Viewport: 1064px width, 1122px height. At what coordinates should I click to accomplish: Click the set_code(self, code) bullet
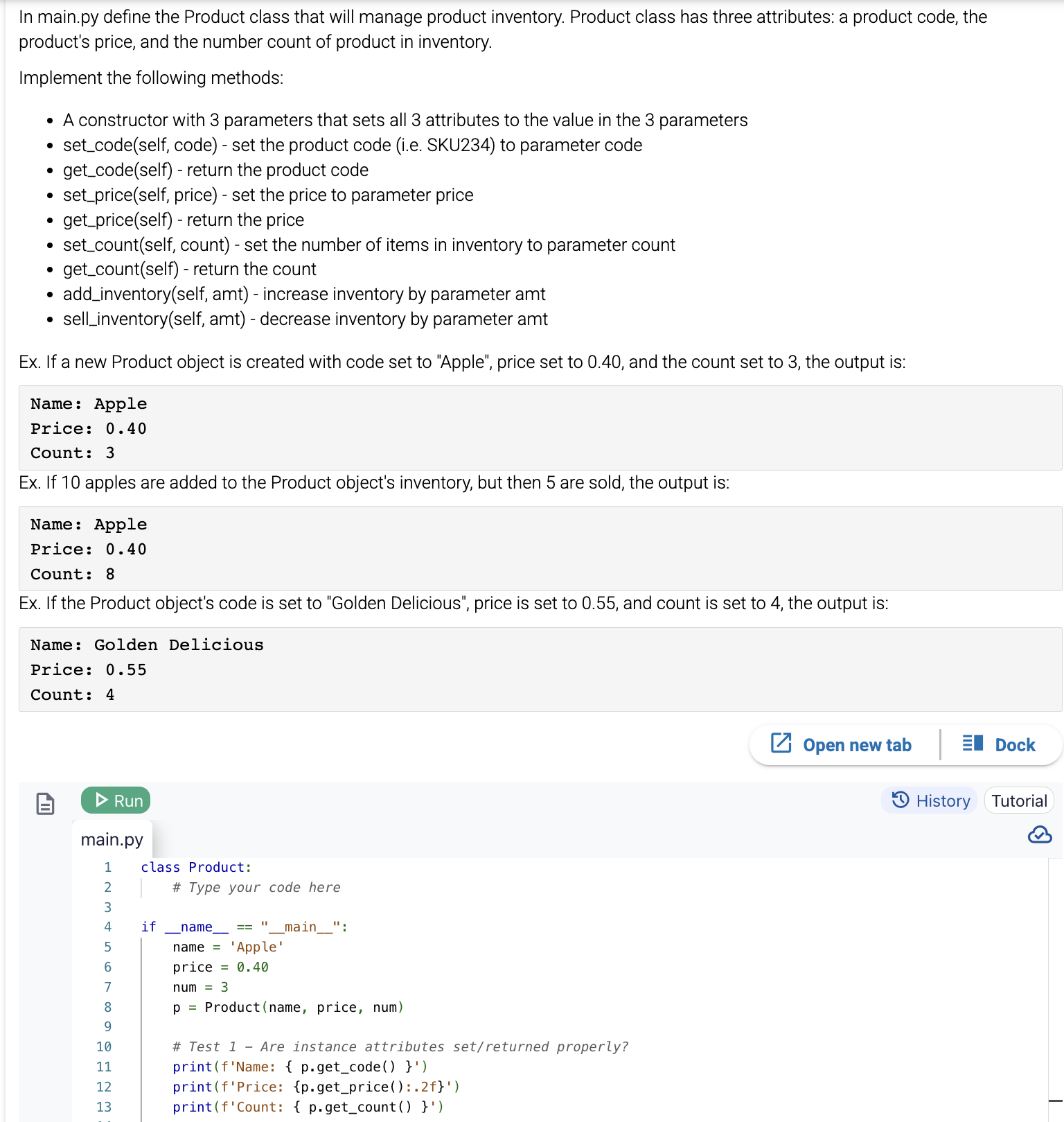tap(353, 145)
